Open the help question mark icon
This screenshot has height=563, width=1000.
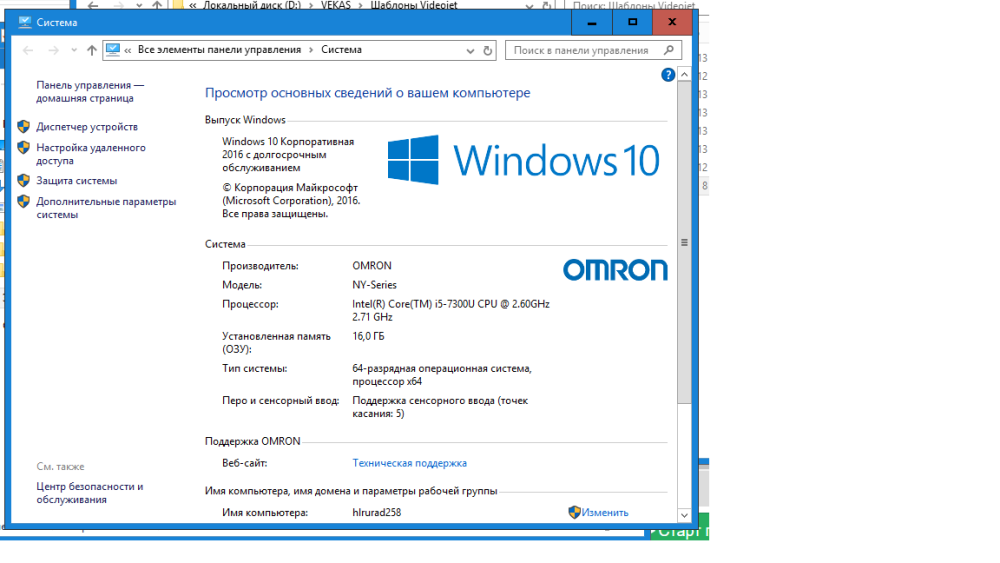coord(668,75)
